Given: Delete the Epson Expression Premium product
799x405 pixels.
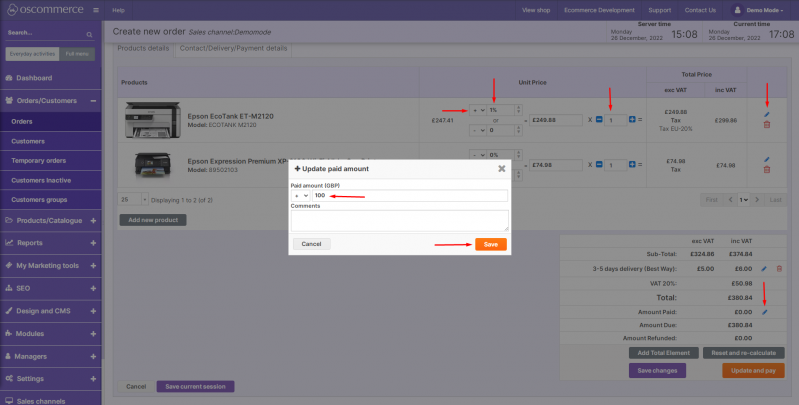Looking at the screenshot, I should [767, 170].
